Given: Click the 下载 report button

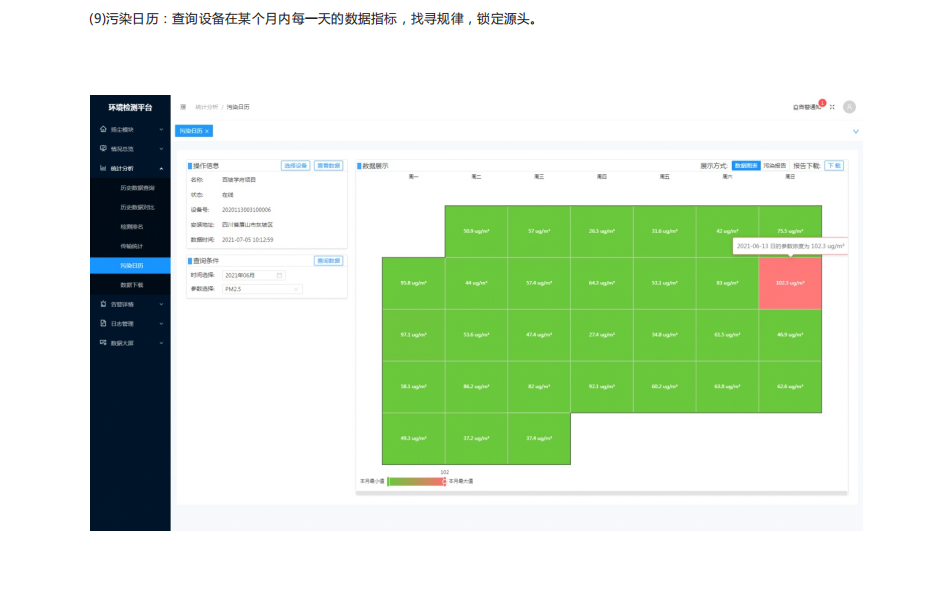Looking at the screenshot, I should coord(833,166).
